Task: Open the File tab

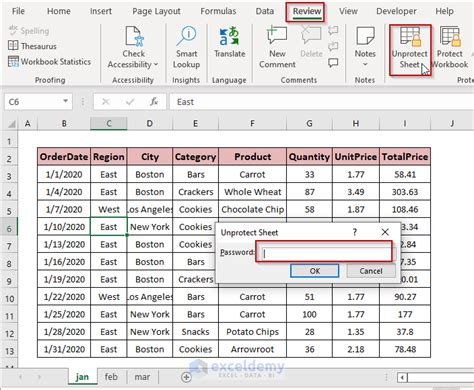Action: (x=18, y=11)
